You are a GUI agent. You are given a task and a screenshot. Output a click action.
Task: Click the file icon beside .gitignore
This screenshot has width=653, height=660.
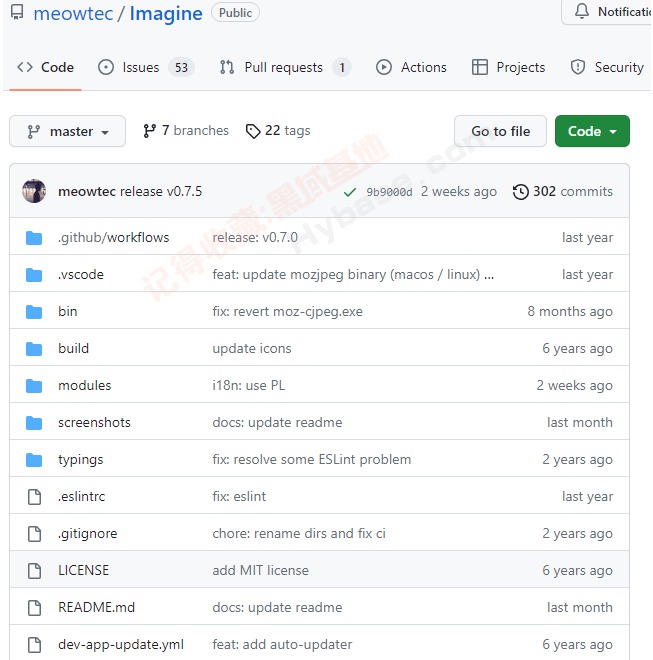coord(34,534)
